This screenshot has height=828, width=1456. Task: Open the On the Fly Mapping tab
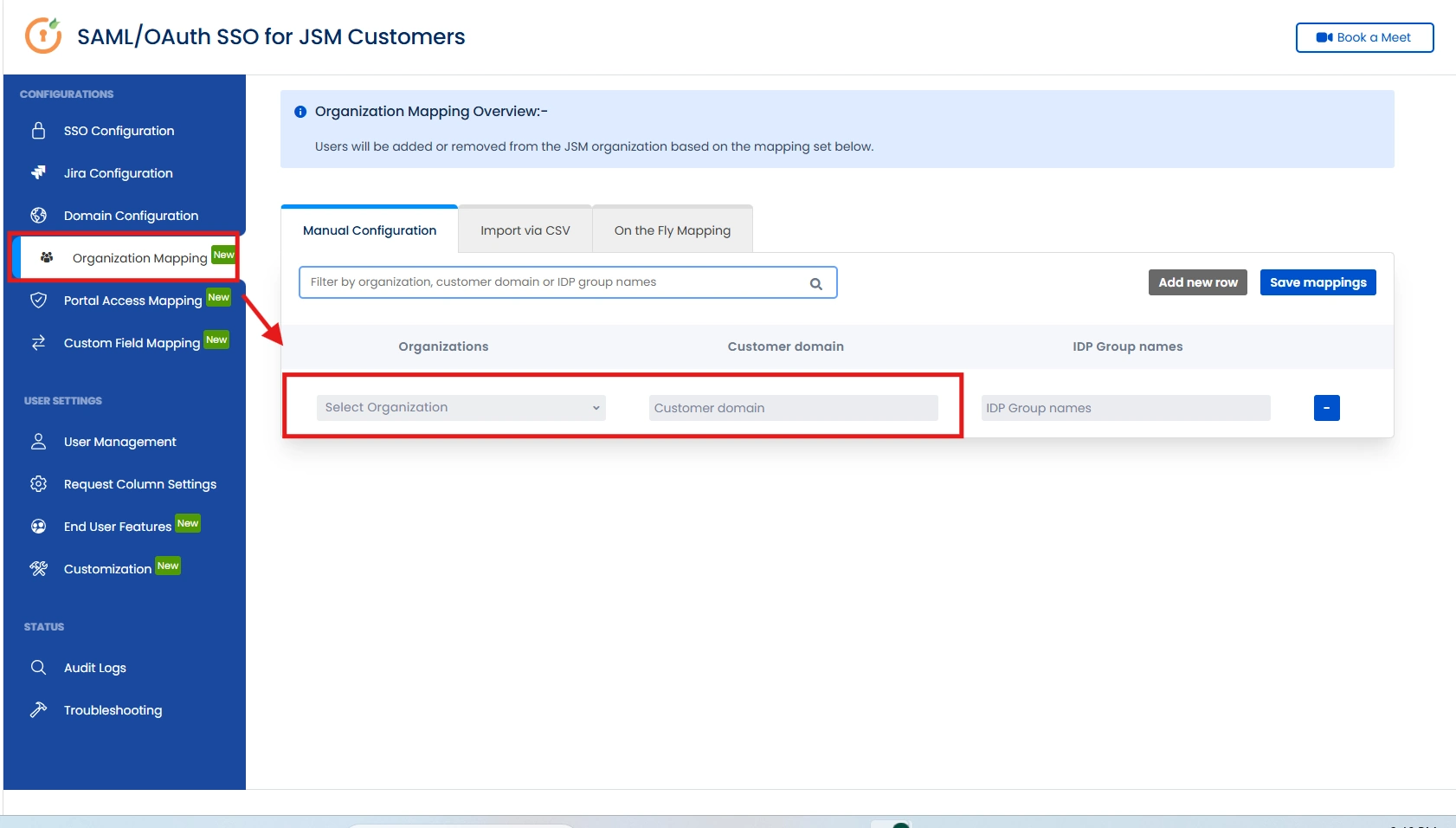[x=673, y=230]
